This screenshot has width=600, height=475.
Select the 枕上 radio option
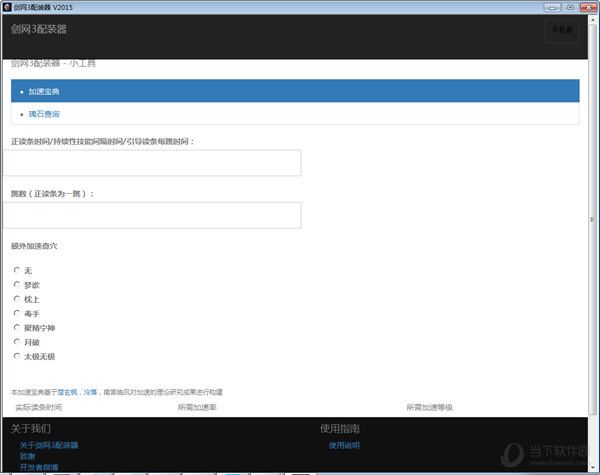(16, 299)
